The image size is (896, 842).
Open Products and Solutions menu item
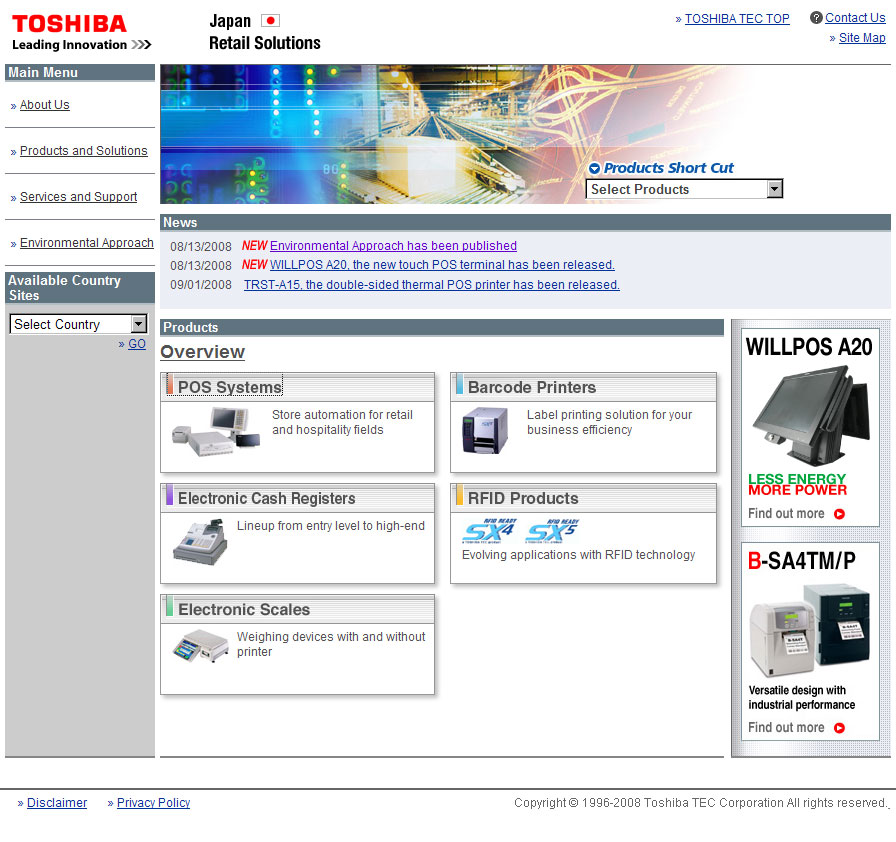click(83, 151)
